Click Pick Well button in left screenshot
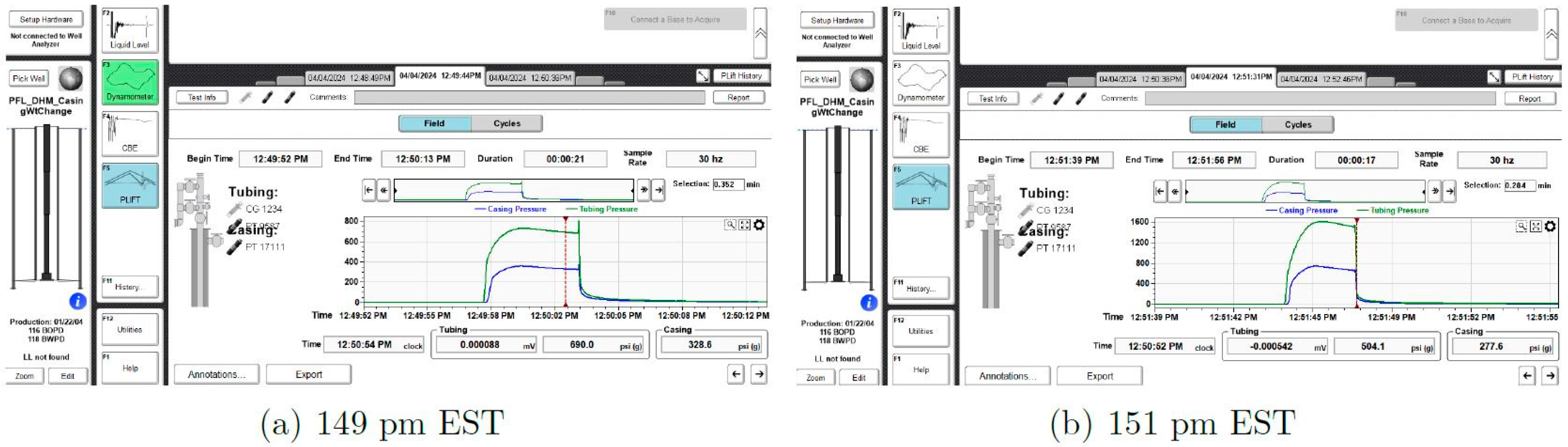 [29, 79]
